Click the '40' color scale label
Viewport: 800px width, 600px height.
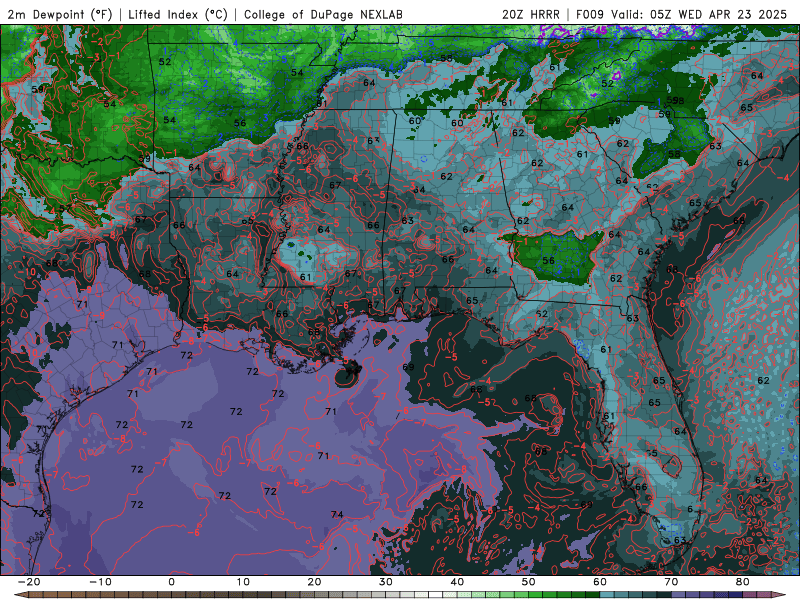click(x=457, y=582)
